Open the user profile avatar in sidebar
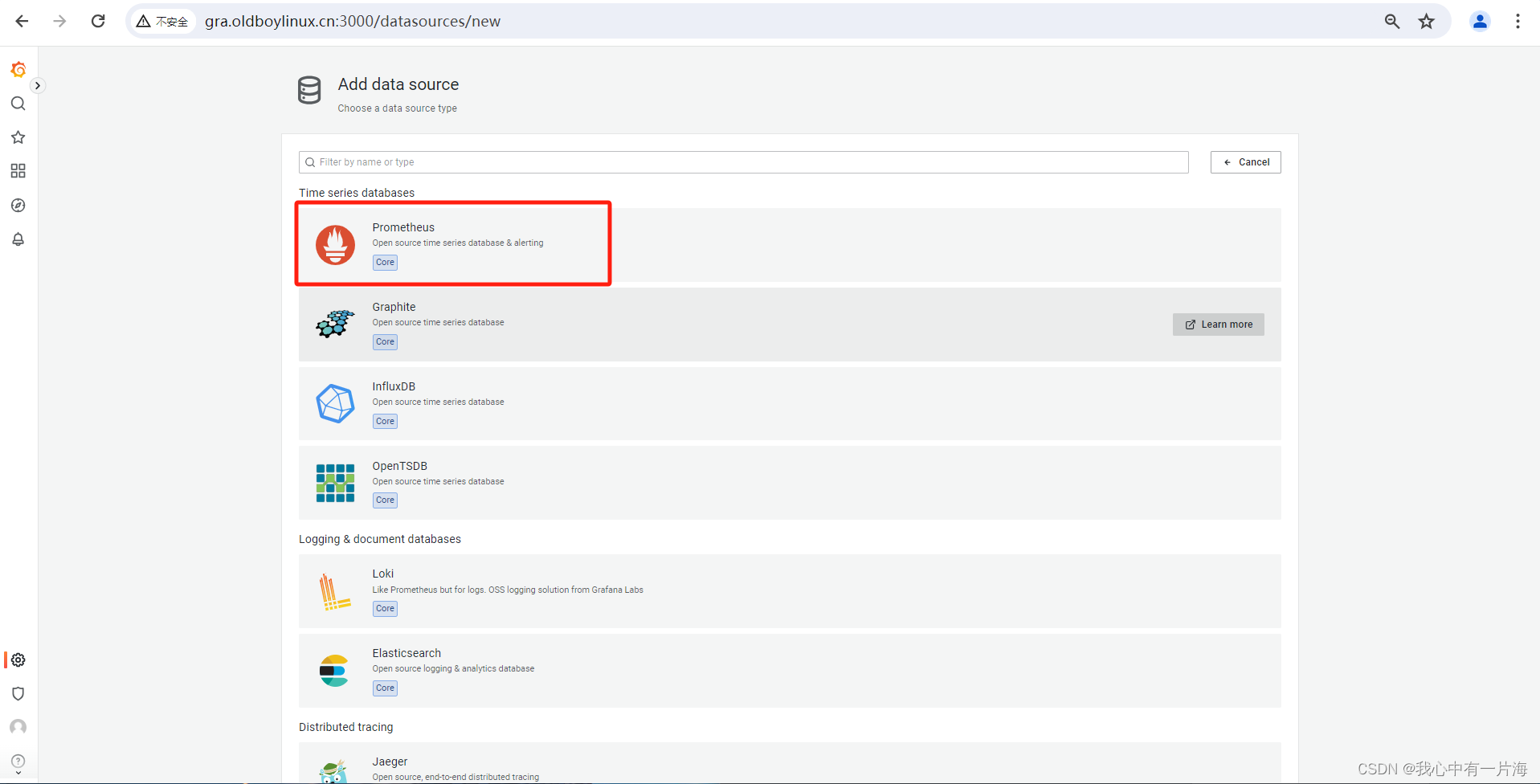 [18, 727]
